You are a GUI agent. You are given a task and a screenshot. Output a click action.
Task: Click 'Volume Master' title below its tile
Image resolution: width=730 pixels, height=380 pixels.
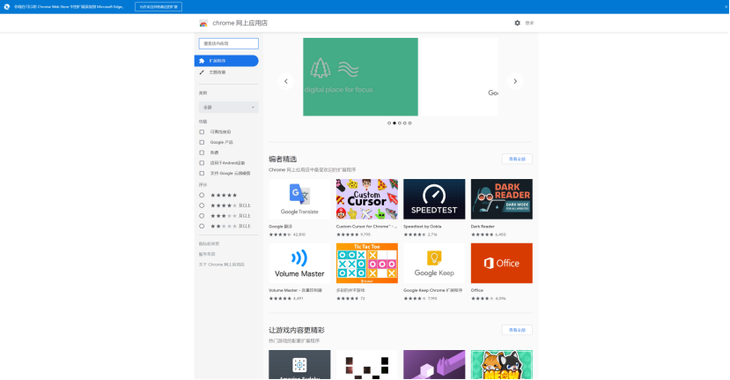tap(295, 291)
